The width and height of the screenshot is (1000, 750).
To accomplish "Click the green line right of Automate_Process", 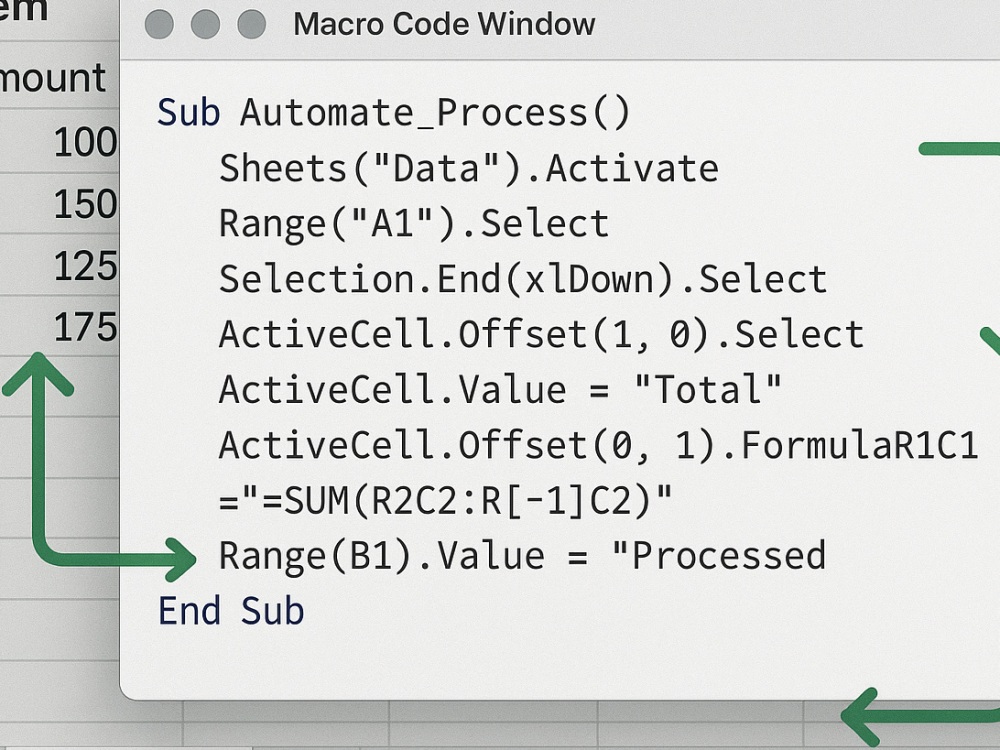I will point(959,149).
